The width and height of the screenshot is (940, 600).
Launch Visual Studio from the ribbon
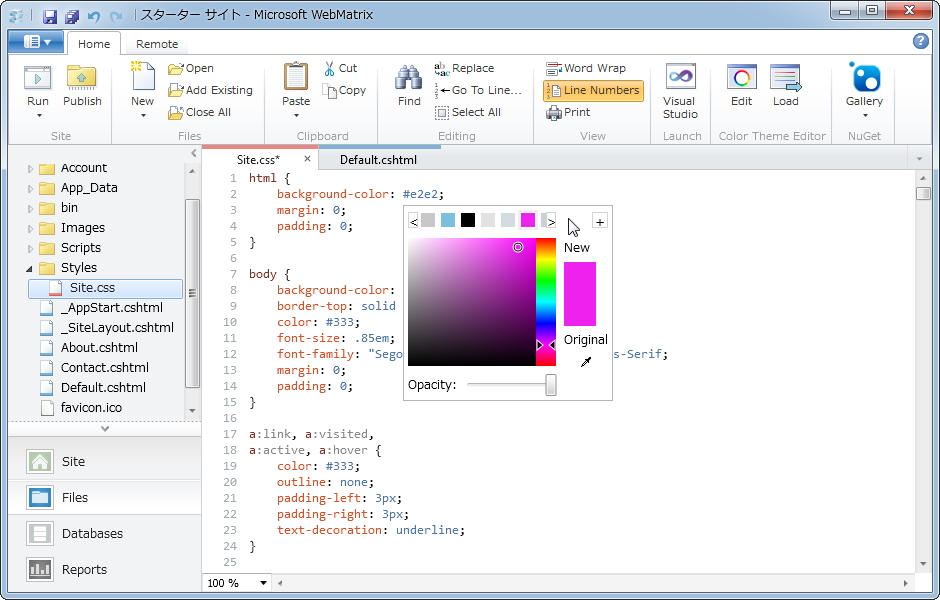coord(680,79)
